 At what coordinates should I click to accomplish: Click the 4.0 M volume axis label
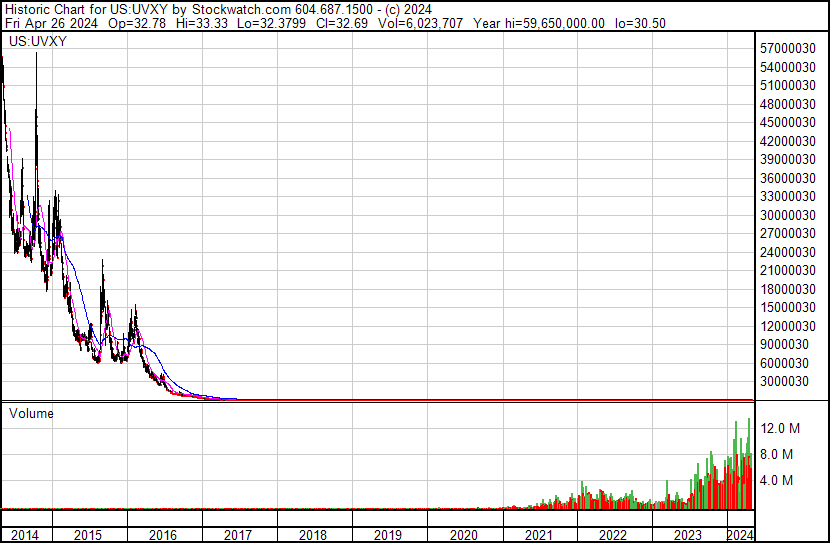pyautogui.click(x=776, y=480)
